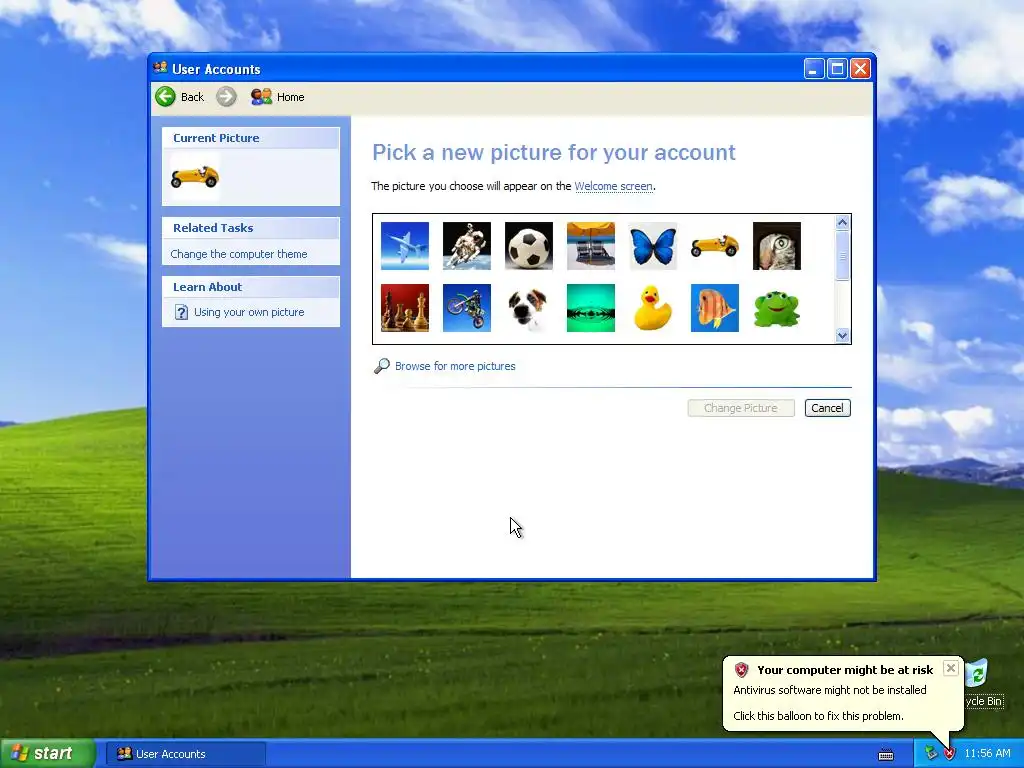Click the help icon next to Using your own picture

(x=182, y=312)
